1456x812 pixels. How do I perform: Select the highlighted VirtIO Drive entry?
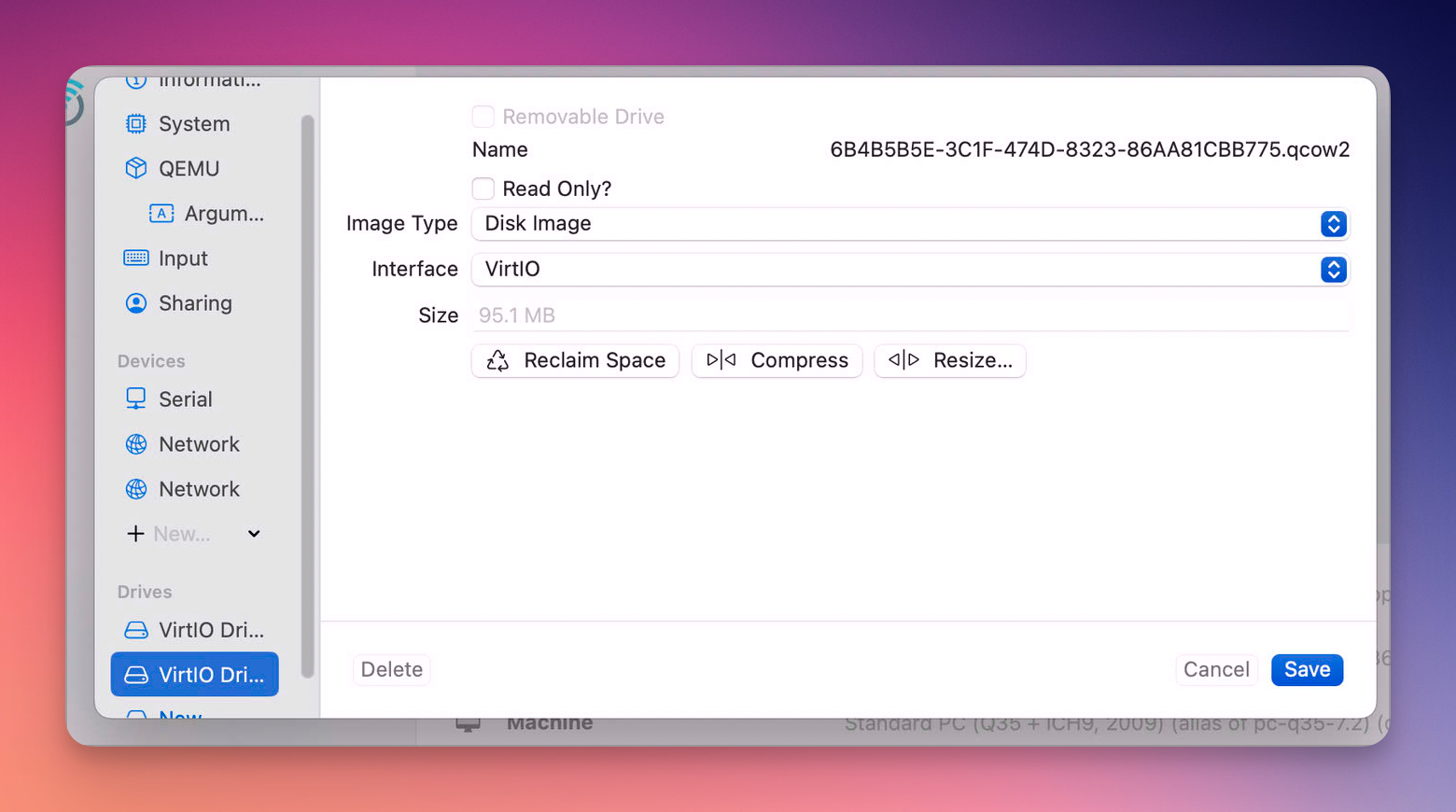tap(195, 675)
